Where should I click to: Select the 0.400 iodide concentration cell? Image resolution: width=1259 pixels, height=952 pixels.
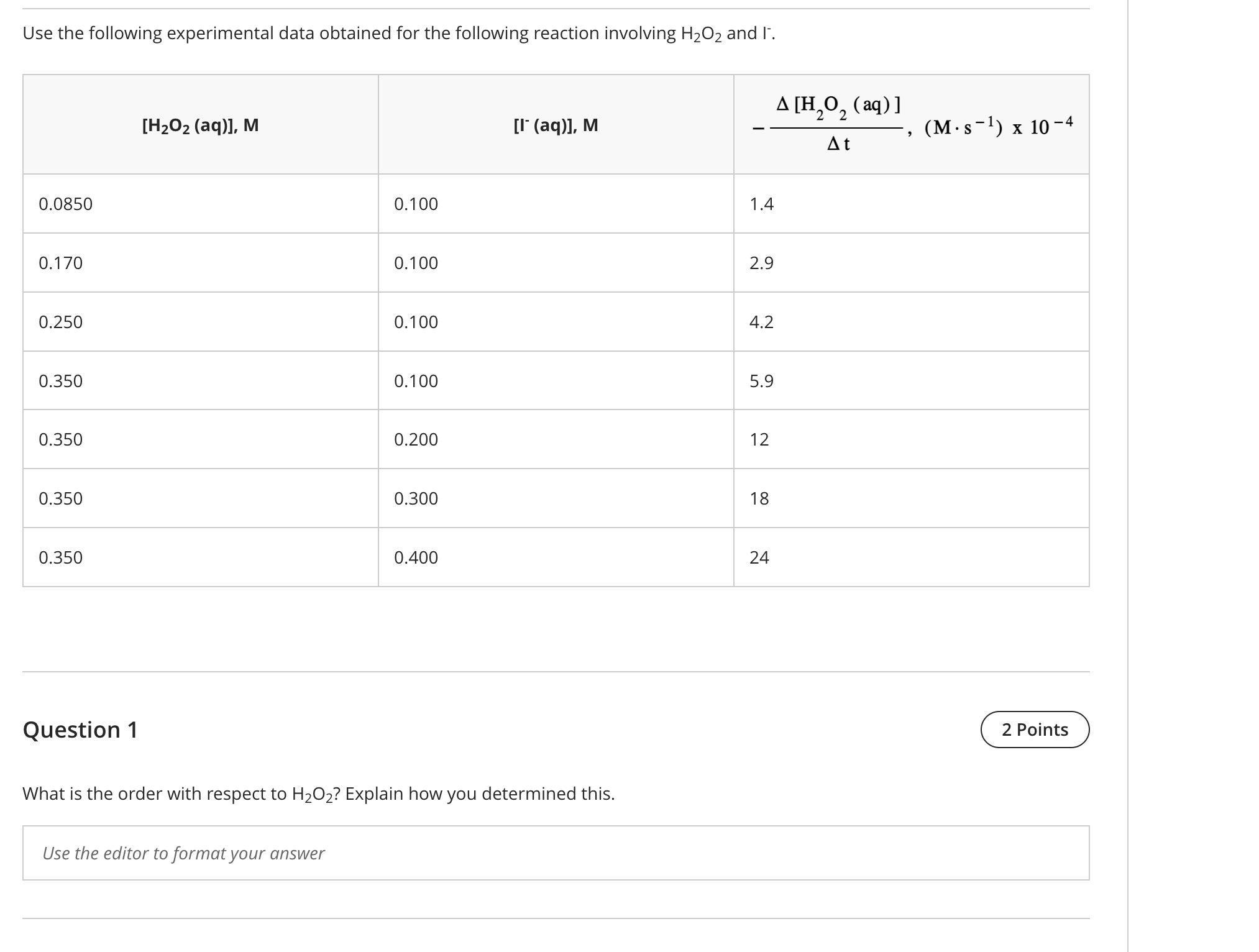[x=416, y=557]
